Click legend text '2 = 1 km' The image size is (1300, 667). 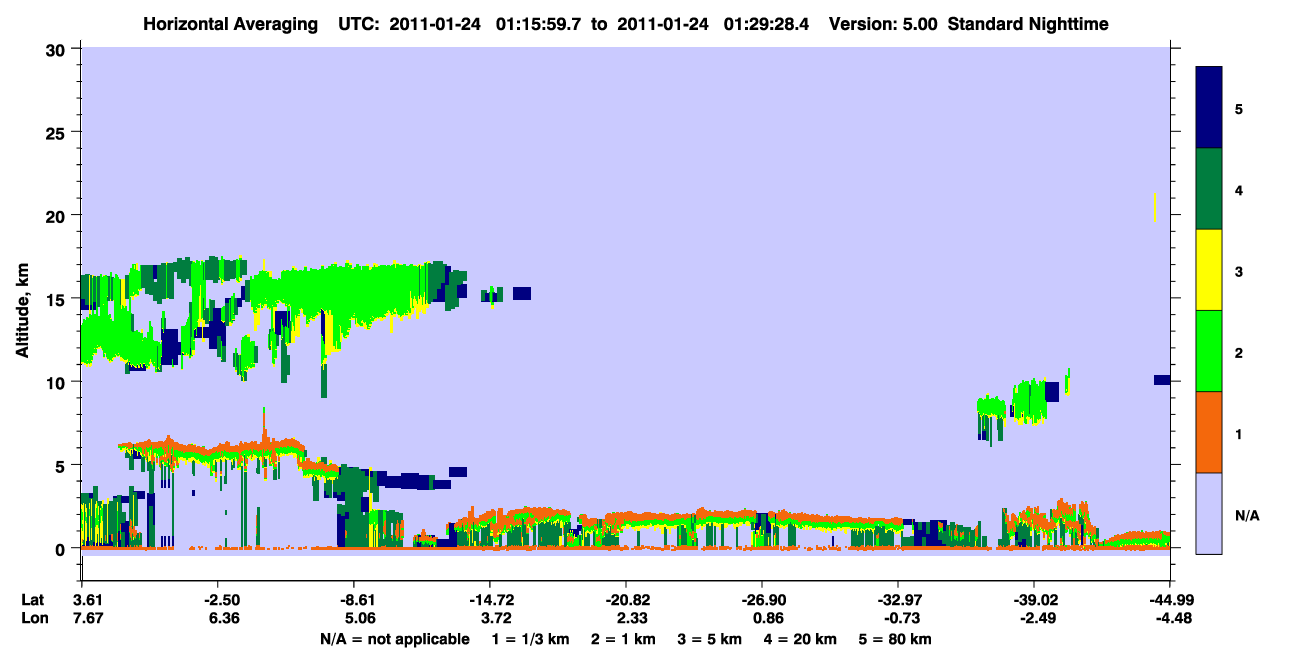(622, 639)
